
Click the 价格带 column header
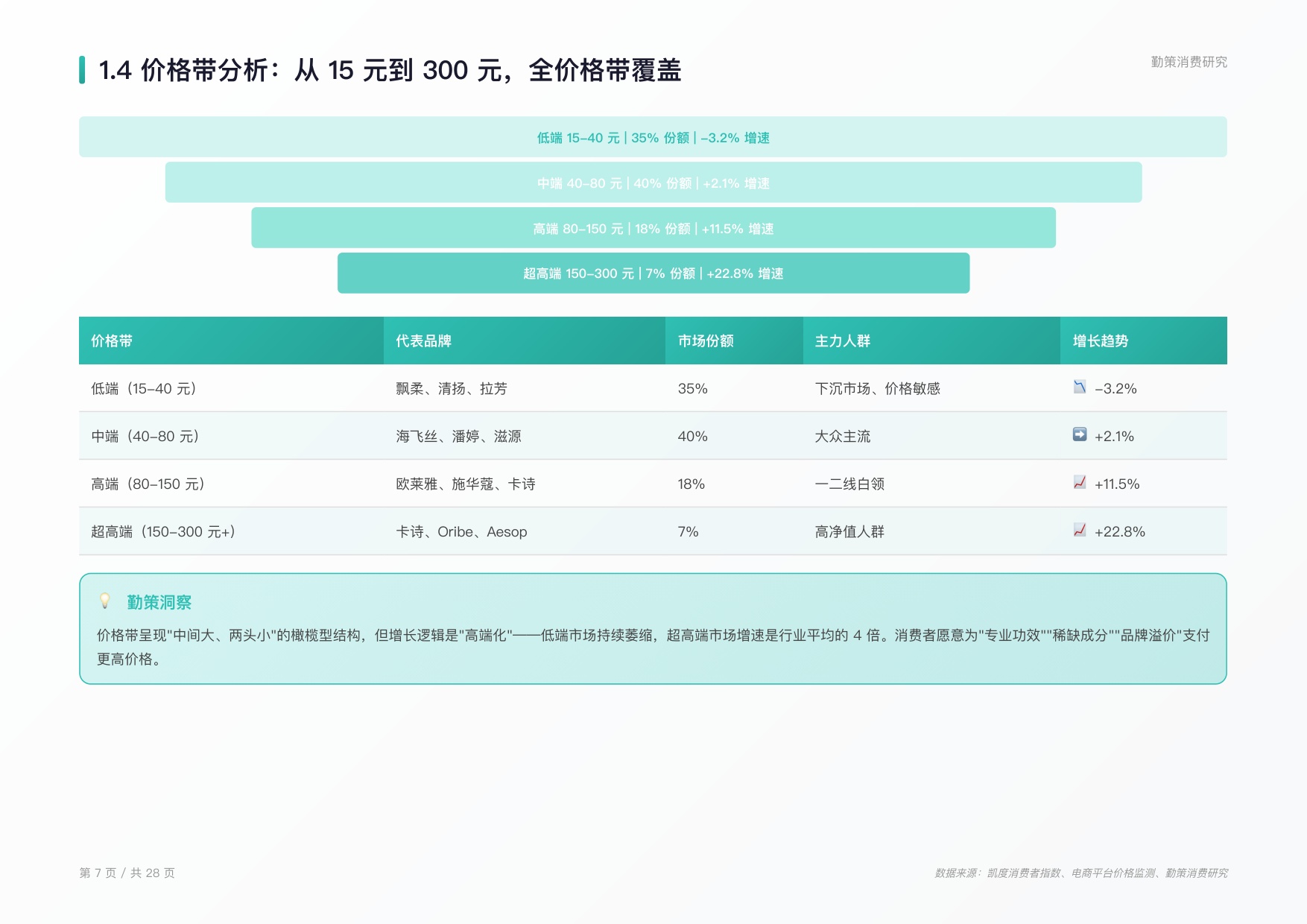(231, 341)
